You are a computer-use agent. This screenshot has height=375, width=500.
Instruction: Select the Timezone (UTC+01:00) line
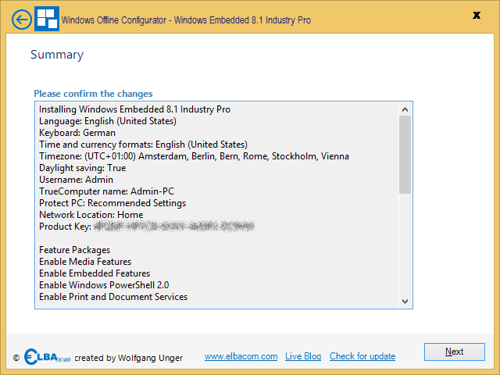pyautogui.click(x=194, y=156)
